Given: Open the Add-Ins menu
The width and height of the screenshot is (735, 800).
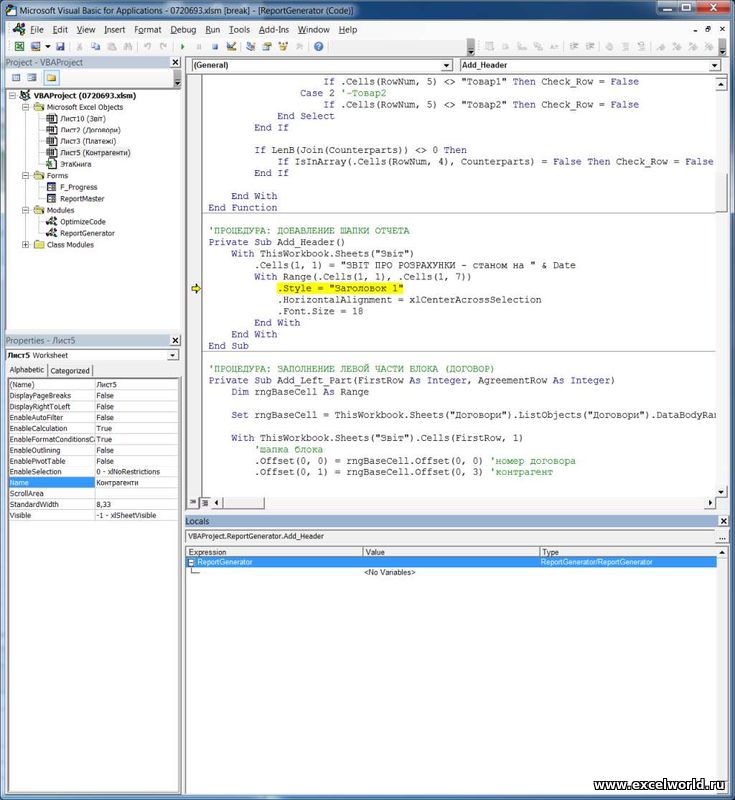Looking at the screenshot, I should pos(274,30).
